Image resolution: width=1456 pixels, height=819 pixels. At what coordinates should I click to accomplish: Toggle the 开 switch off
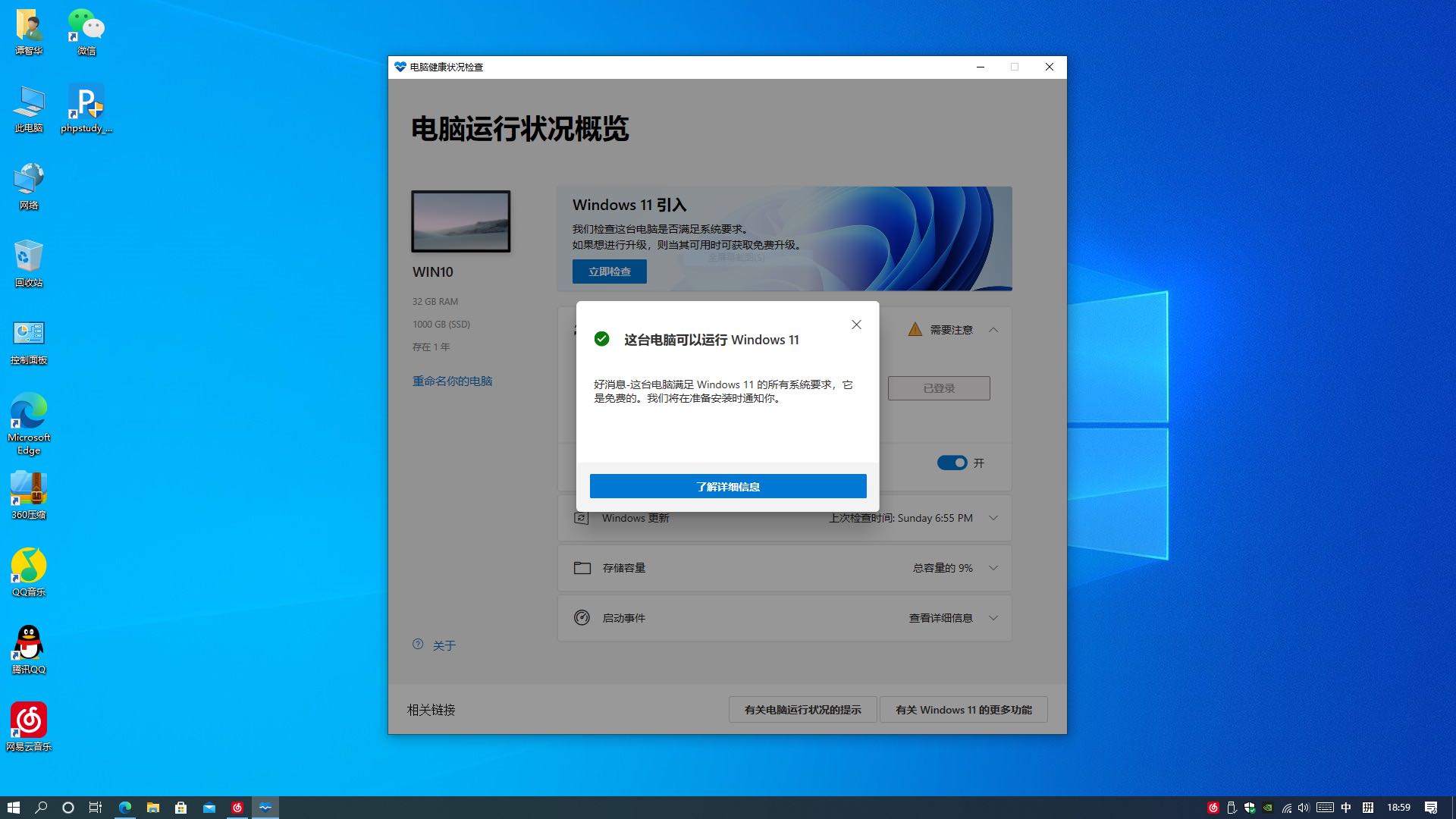pos(952,463)
